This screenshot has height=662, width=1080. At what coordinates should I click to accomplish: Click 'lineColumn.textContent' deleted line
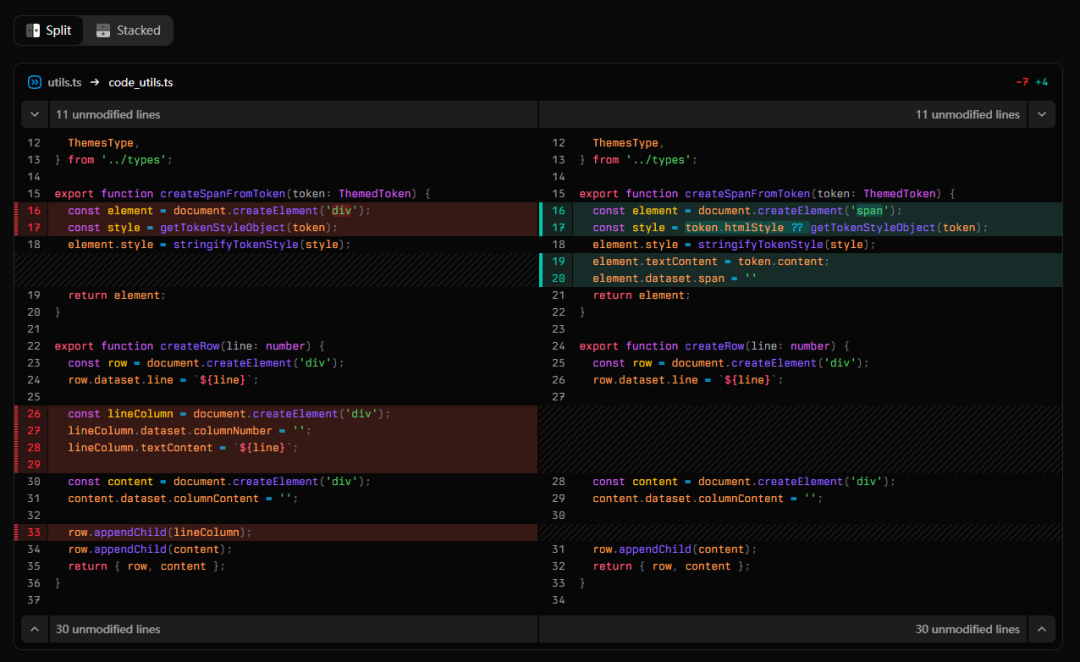coord(183,447)
